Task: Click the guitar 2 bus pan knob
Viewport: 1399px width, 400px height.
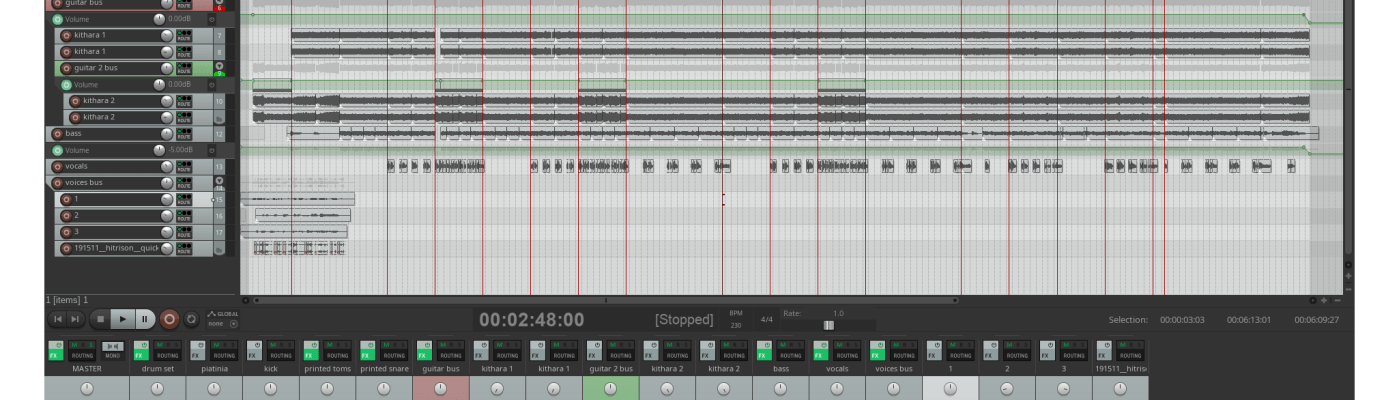Action: [x=611, y=388]
